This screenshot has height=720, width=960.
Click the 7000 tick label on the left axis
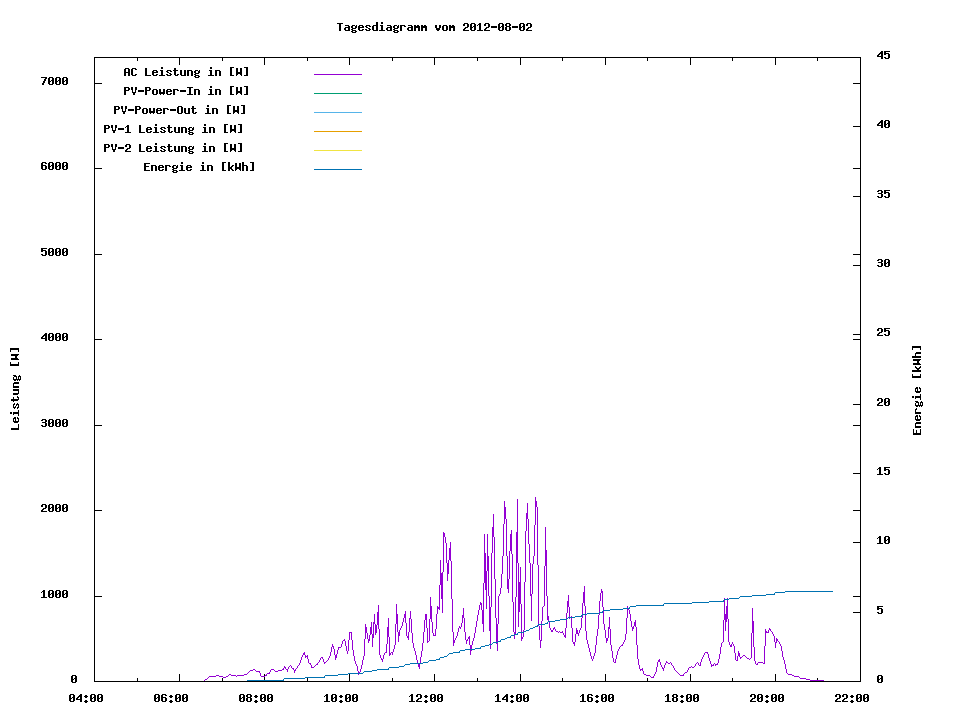53,81
